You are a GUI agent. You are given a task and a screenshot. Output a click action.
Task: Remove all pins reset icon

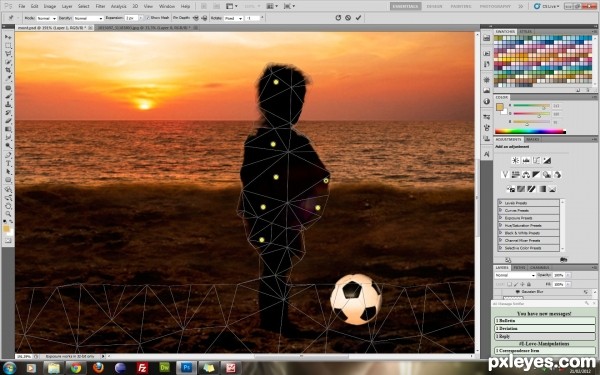click(x=338, y=18)
